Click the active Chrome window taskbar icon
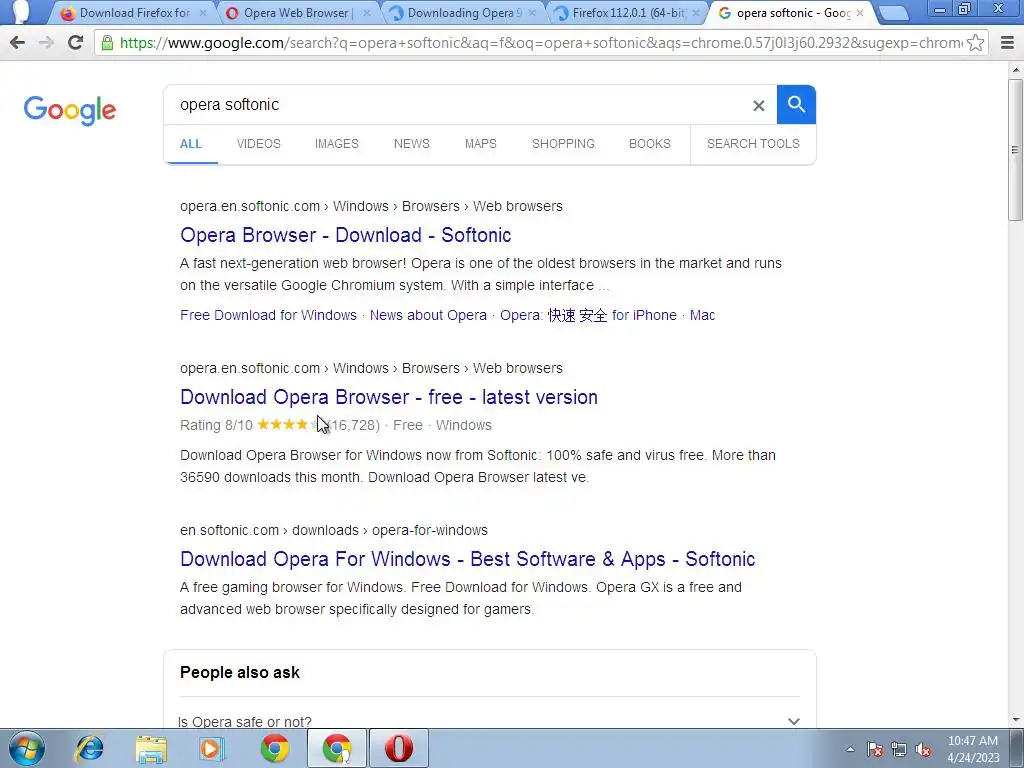 [337, 748]
